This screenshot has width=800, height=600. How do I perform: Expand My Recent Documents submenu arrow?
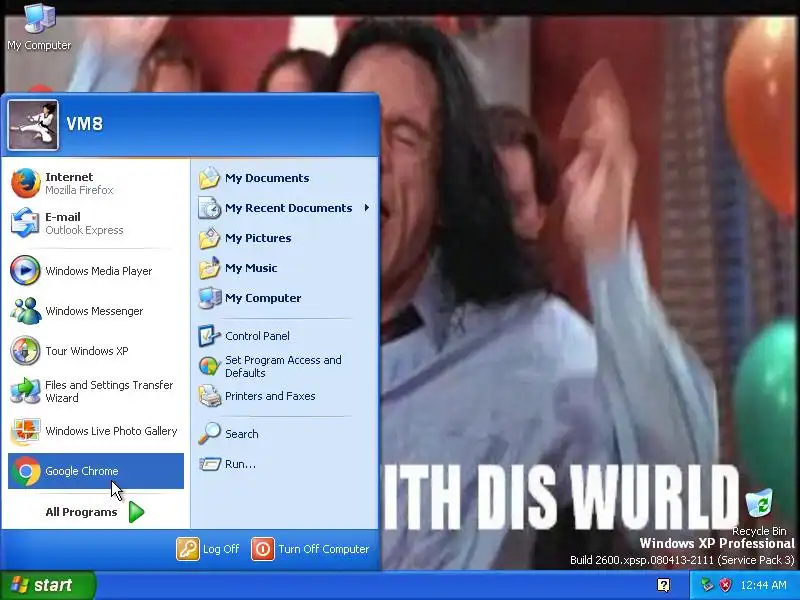366,208
